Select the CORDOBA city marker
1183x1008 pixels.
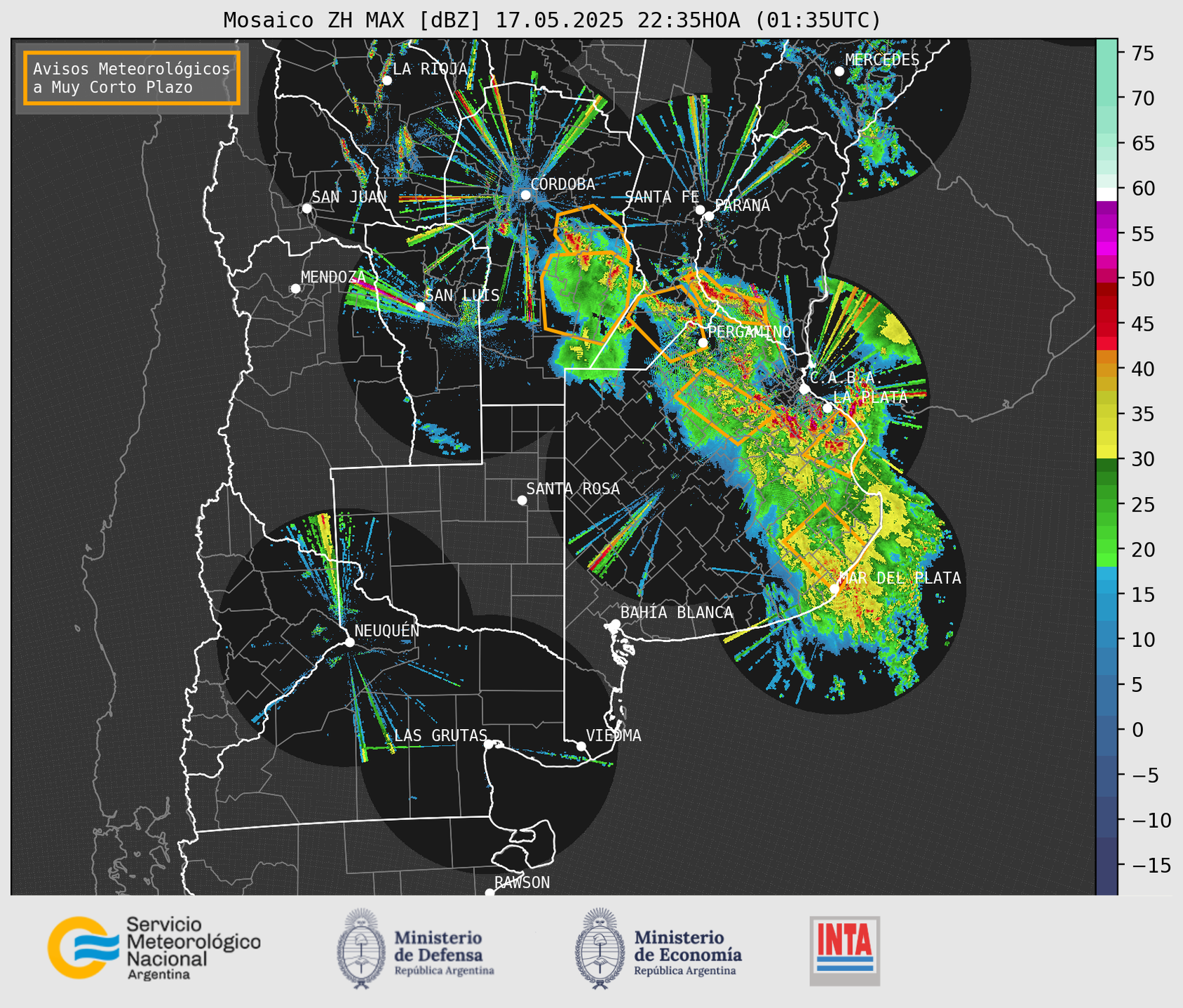pos(525,195)
